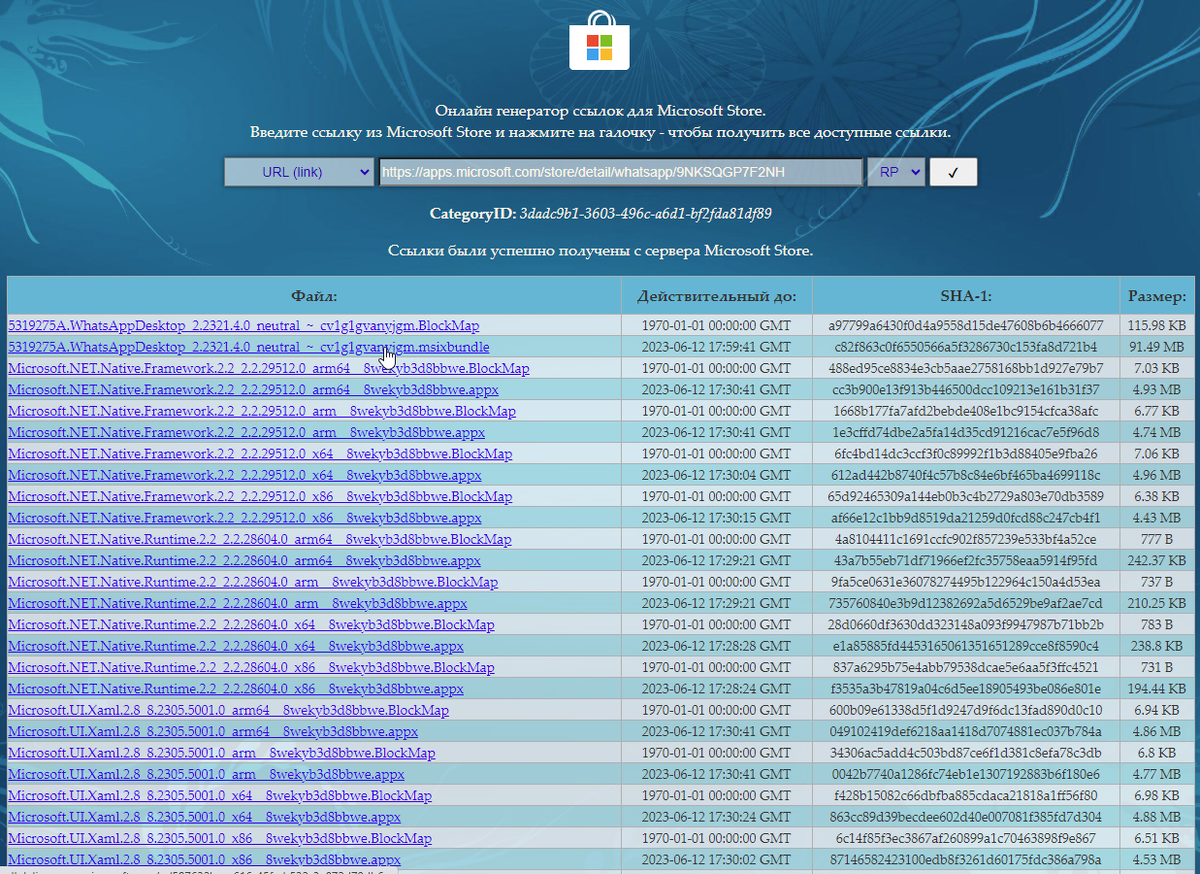This screenshot has height=874, width=1200.
Task: Open NET.Native.Runtime.2.2 arm BlockMap link
Action: click(x=253, y=582)
